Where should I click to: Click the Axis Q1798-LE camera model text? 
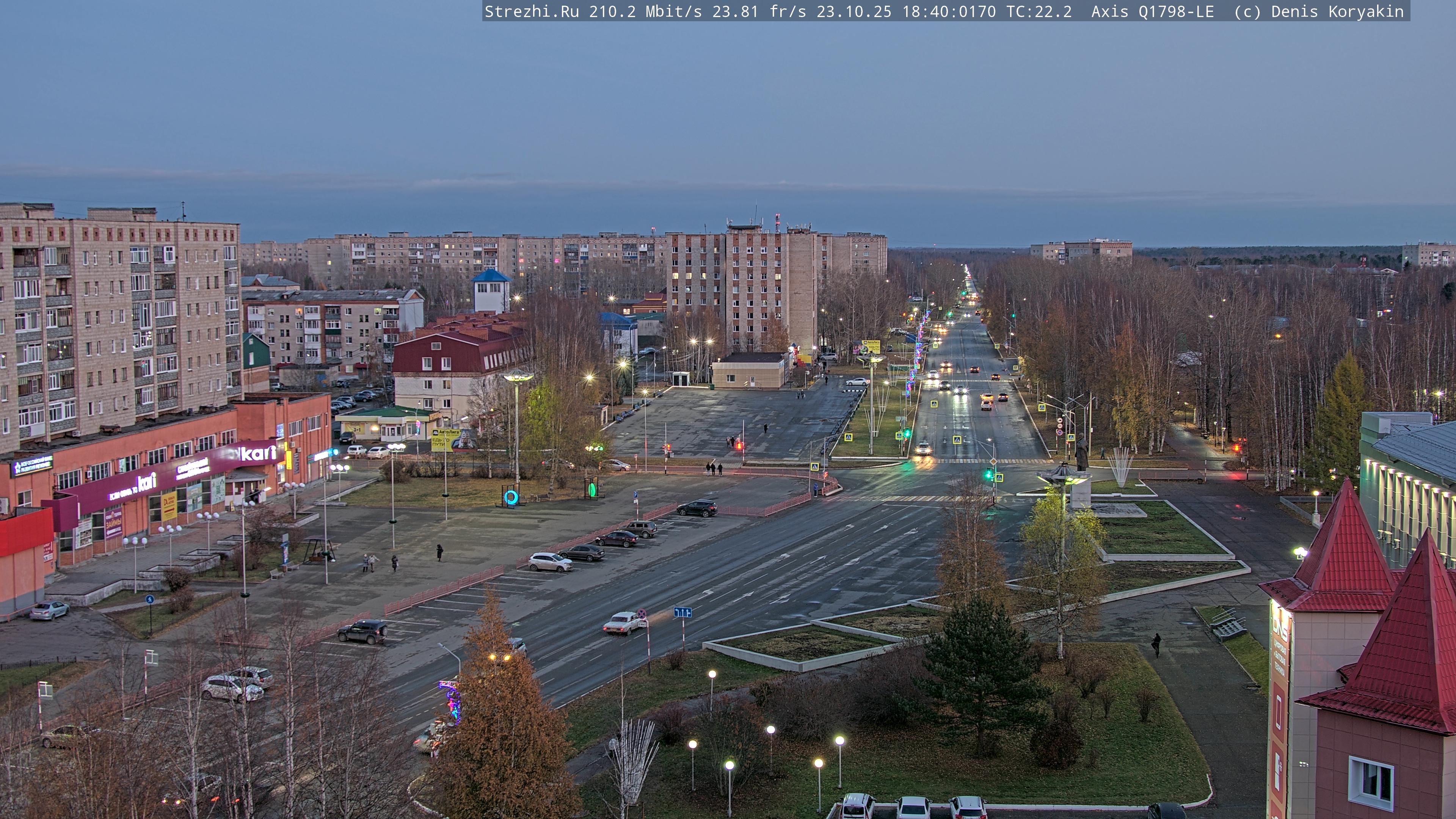tap(1152, 11)
